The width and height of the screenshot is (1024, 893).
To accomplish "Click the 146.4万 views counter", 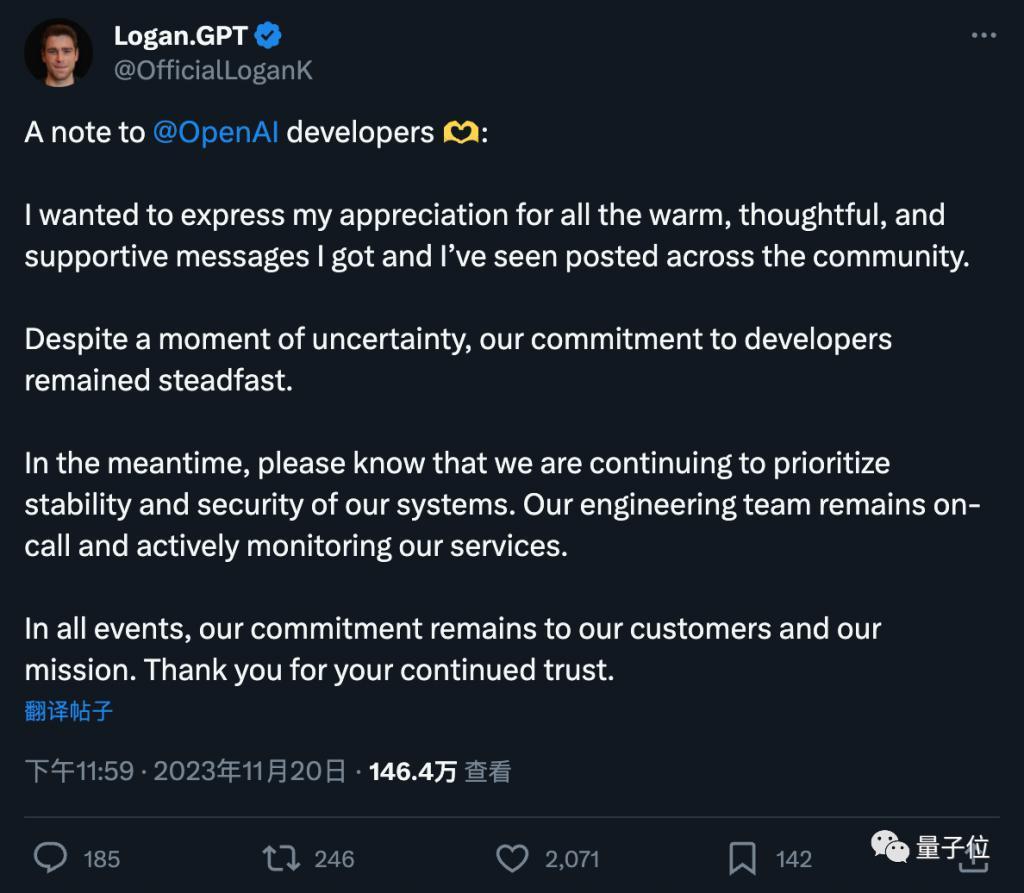I will 412,770.
